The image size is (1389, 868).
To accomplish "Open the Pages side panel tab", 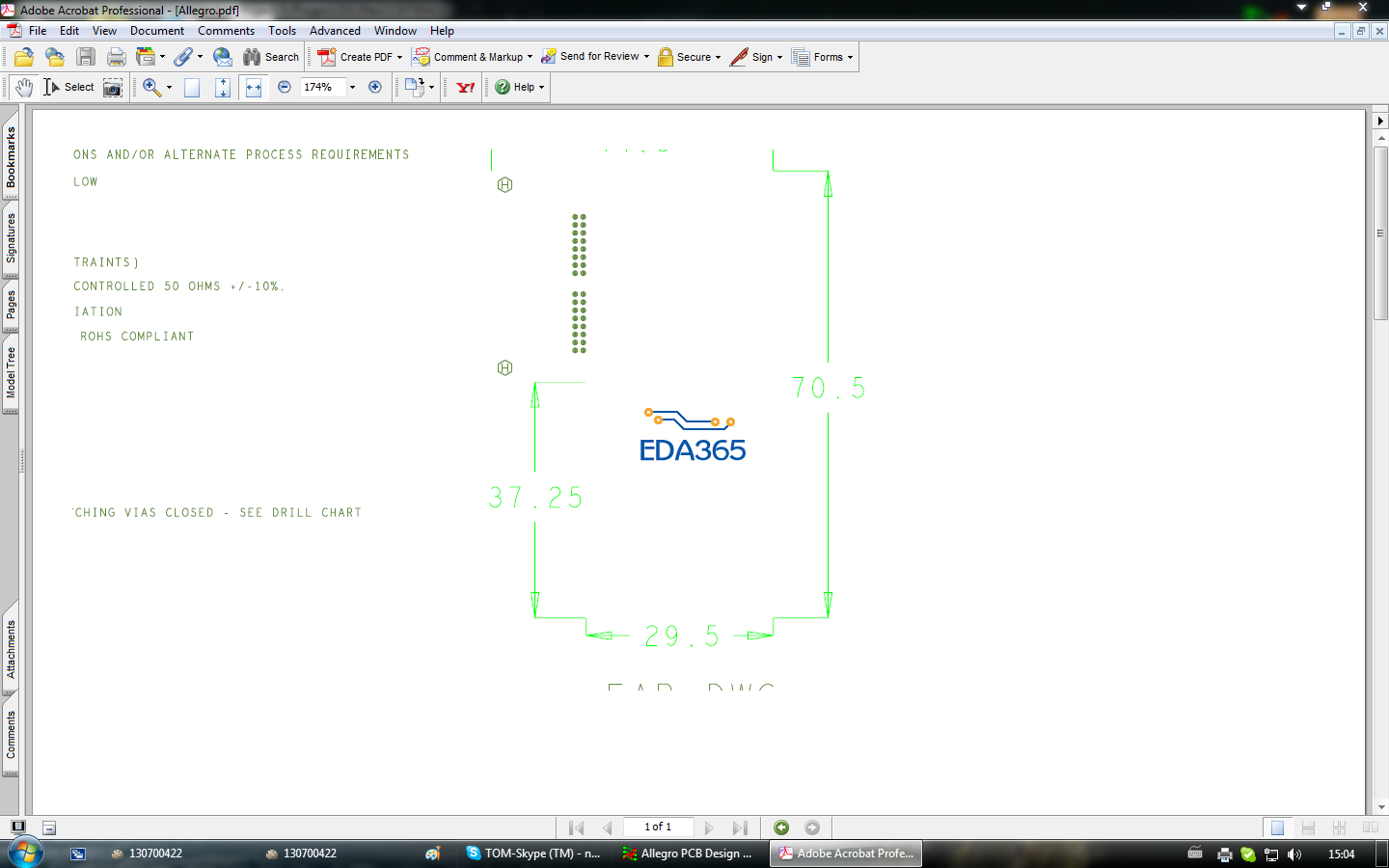I will (11, 306).
